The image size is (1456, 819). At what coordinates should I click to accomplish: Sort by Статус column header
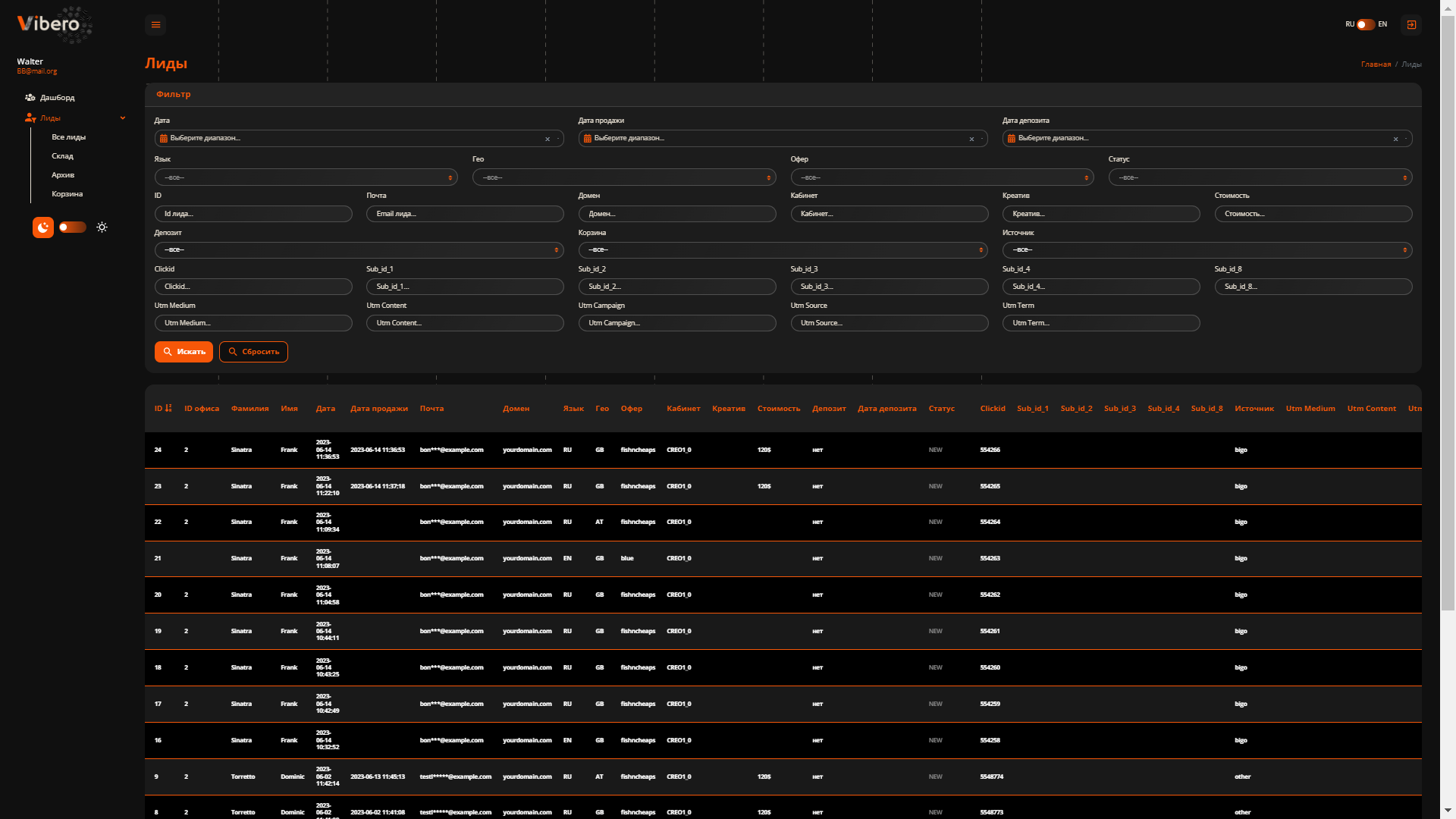941,409
